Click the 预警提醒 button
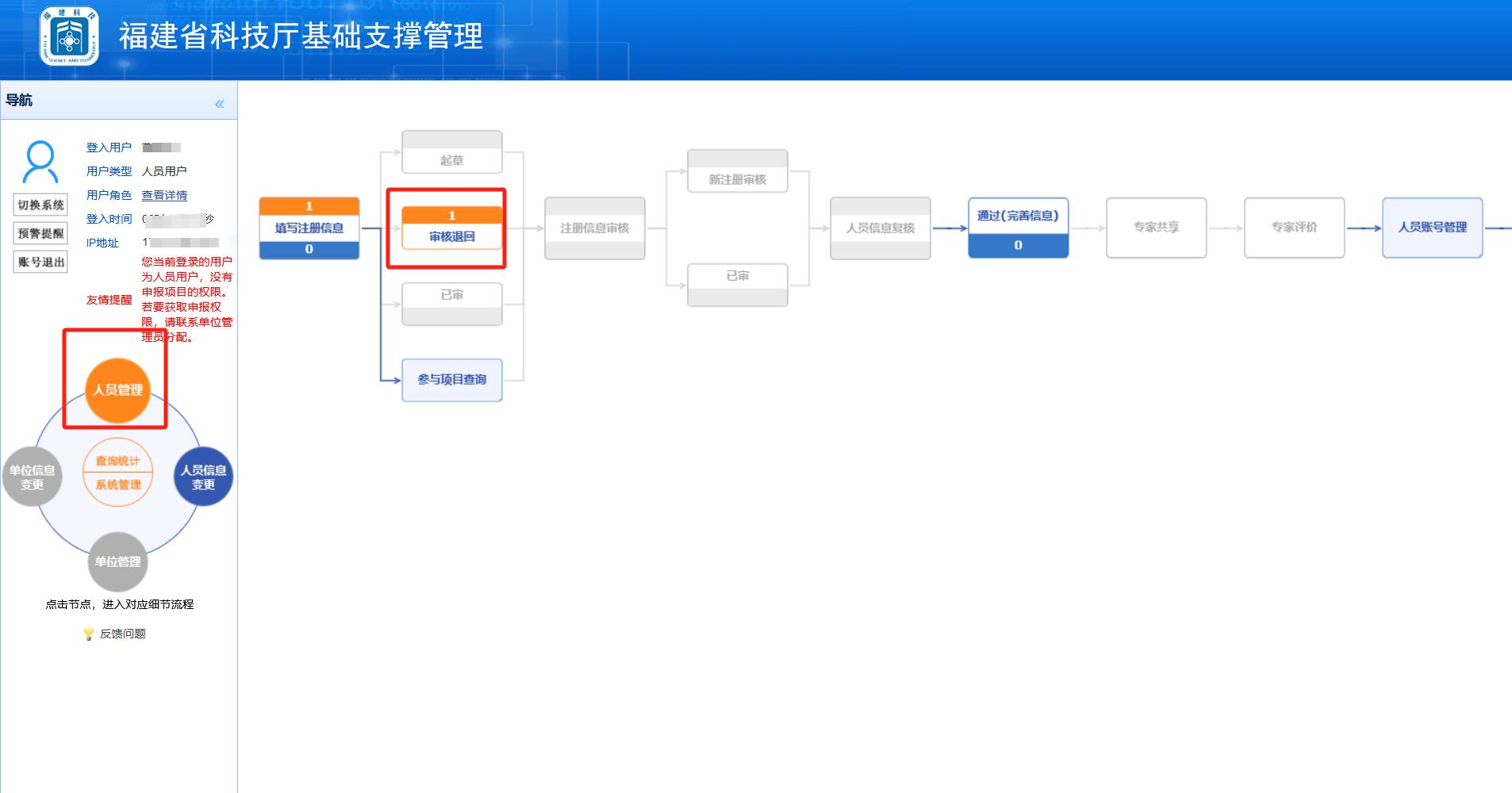The image size is (1512, 793). tap(40, 233)
